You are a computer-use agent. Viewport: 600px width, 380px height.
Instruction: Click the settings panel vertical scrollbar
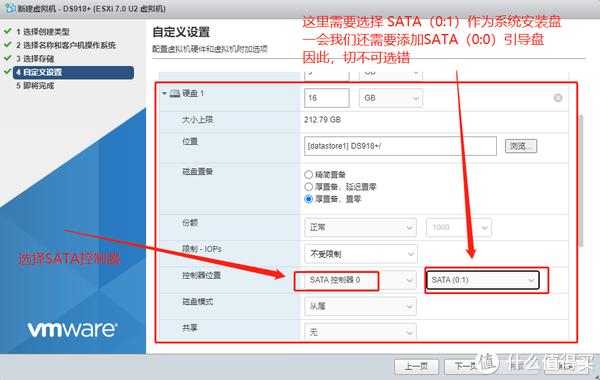[581, 180]
